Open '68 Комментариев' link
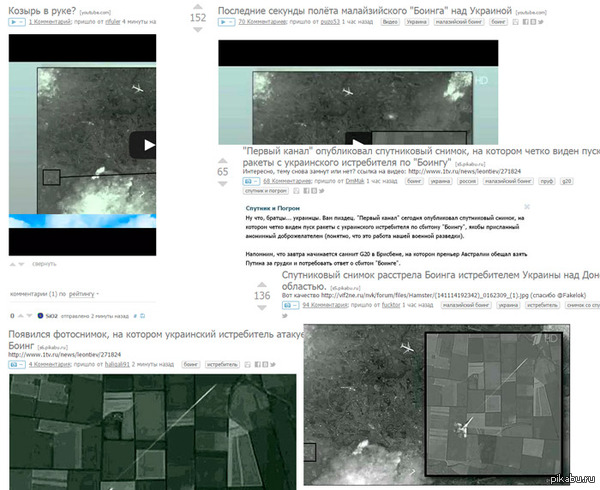Image resolution: width=600 pixels, height=490 pixels. click(287, 181)
